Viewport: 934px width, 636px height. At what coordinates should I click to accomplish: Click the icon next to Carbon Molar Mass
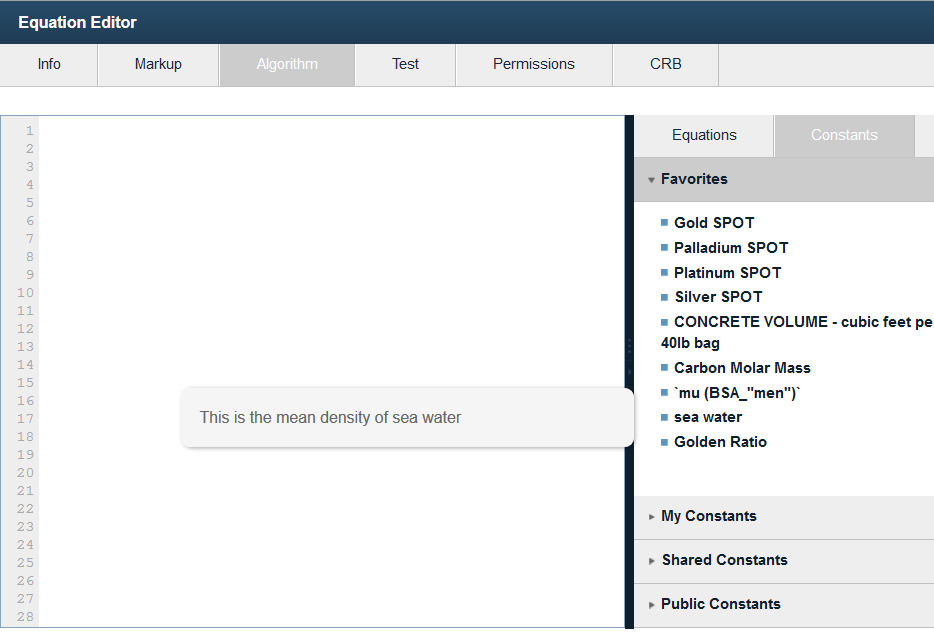click(665, 367)
